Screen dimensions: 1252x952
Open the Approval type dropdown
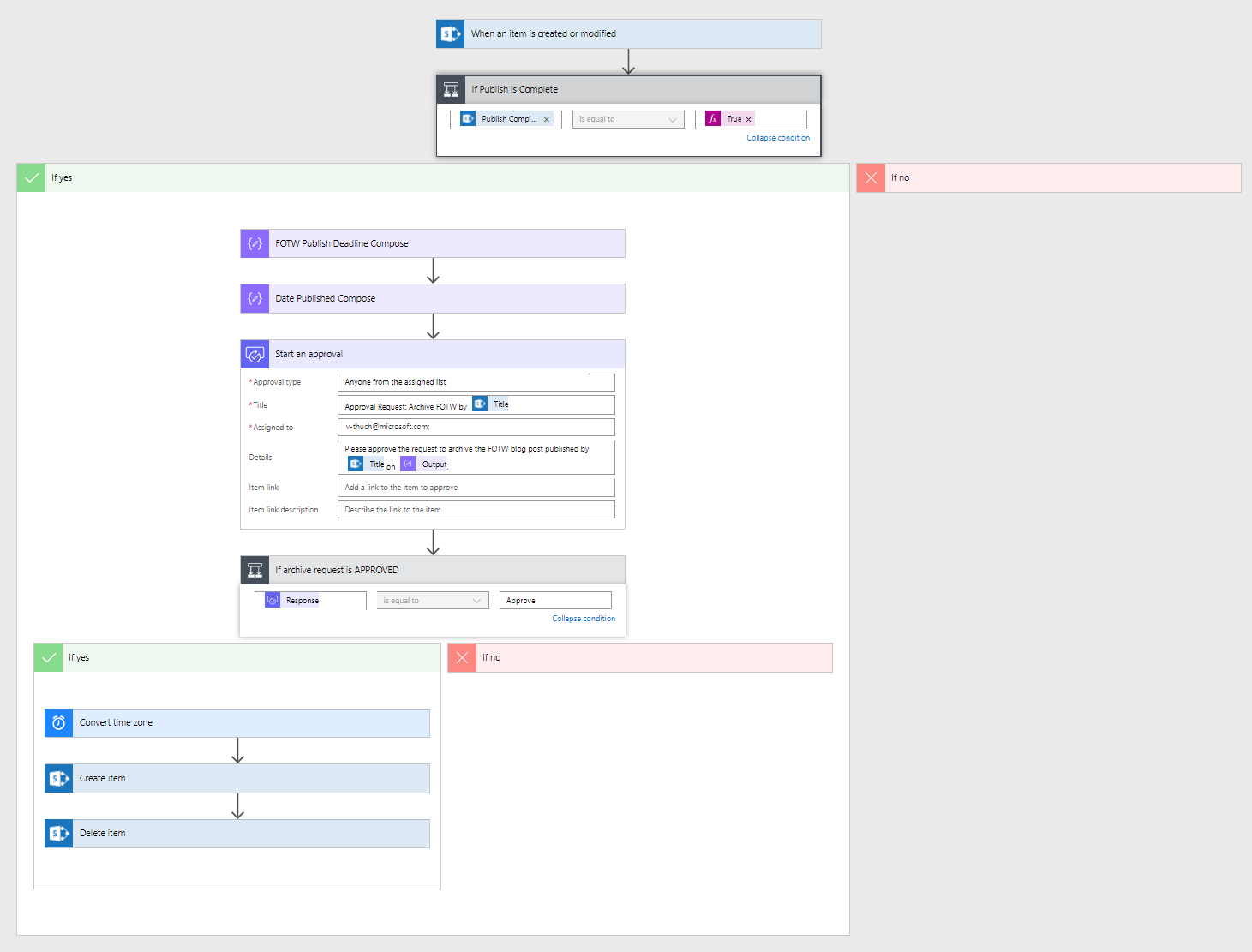click(476, 382)
